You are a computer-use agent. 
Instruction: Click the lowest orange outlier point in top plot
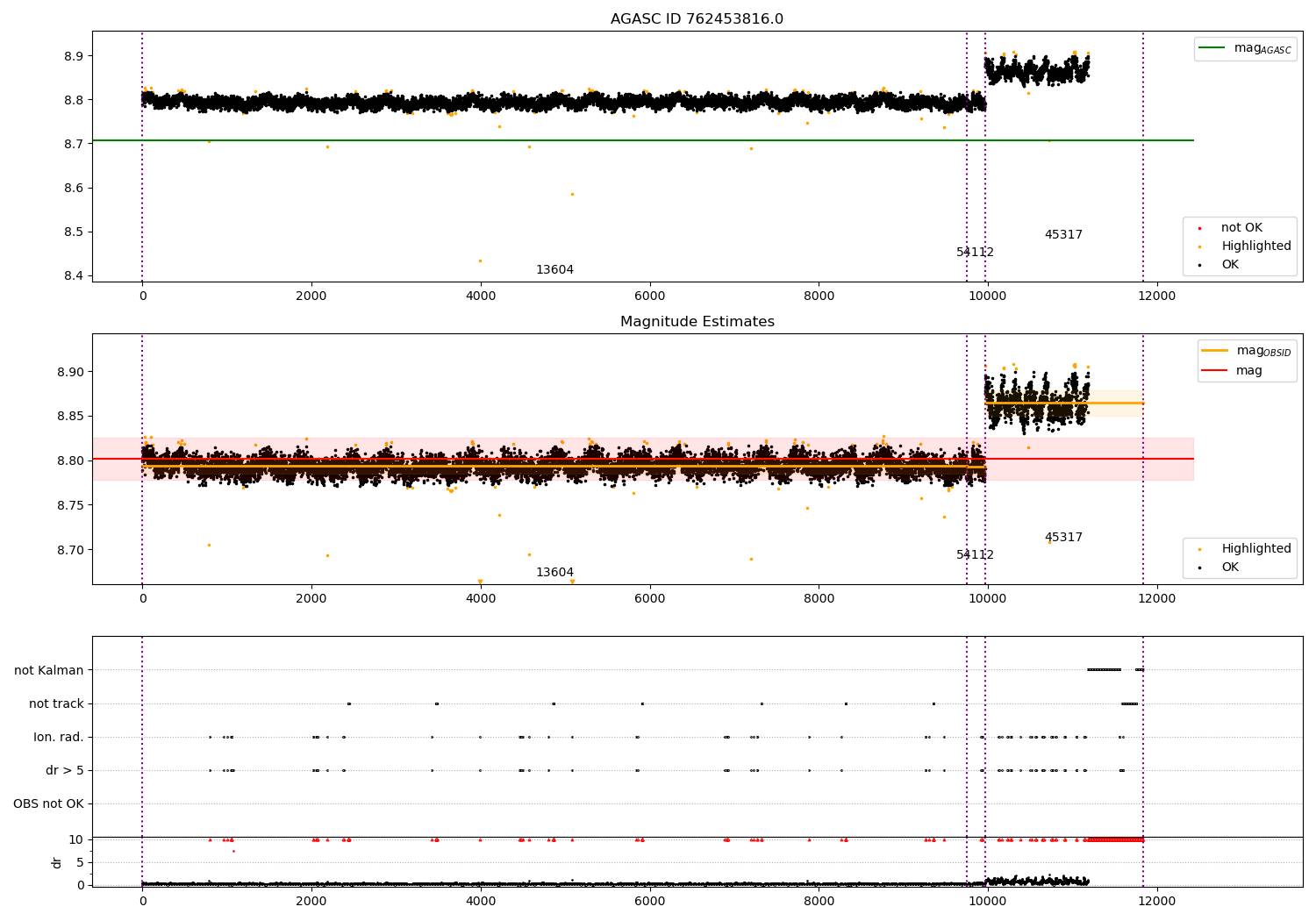click(x=480, y=261)
